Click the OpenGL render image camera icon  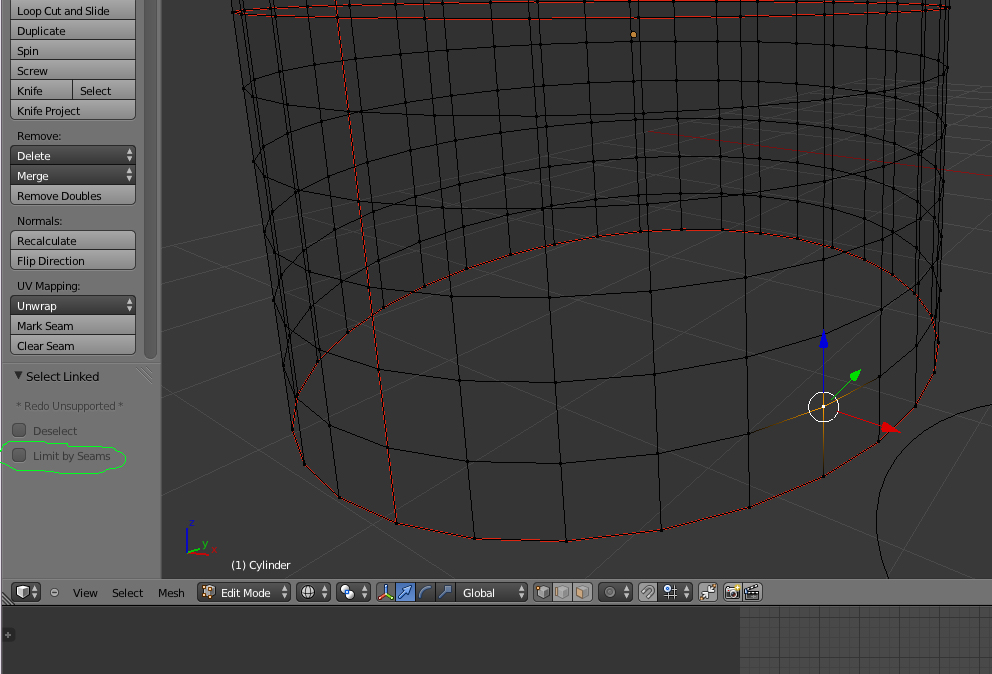(x=732, y=592)
